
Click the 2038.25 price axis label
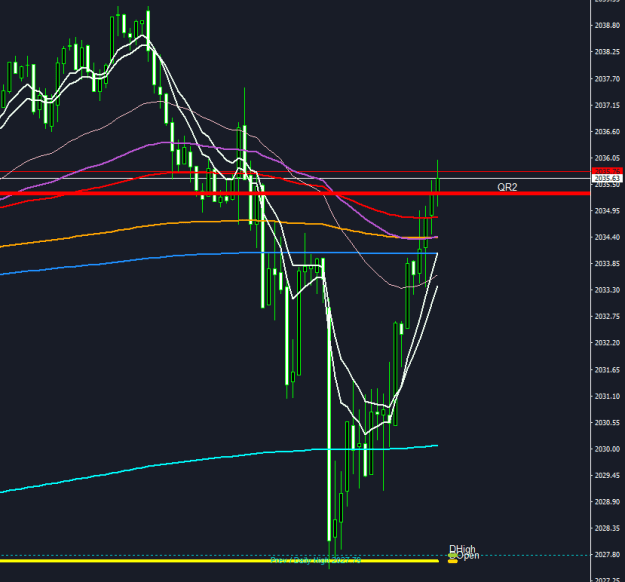pos(607,52)
